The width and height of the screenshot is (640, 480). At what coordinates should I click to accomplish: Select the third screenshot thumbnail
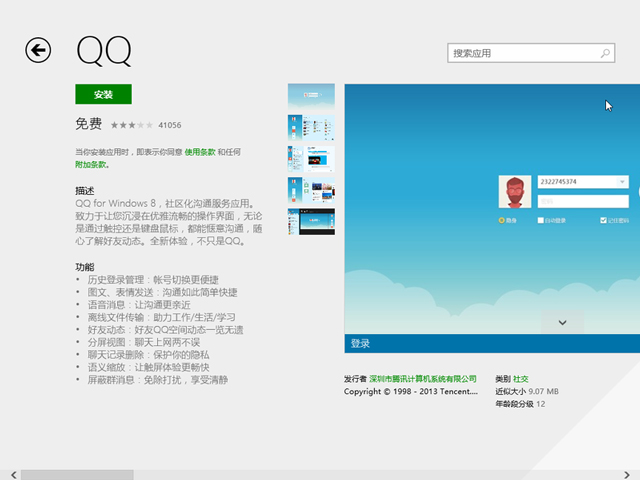pos(311,159)
